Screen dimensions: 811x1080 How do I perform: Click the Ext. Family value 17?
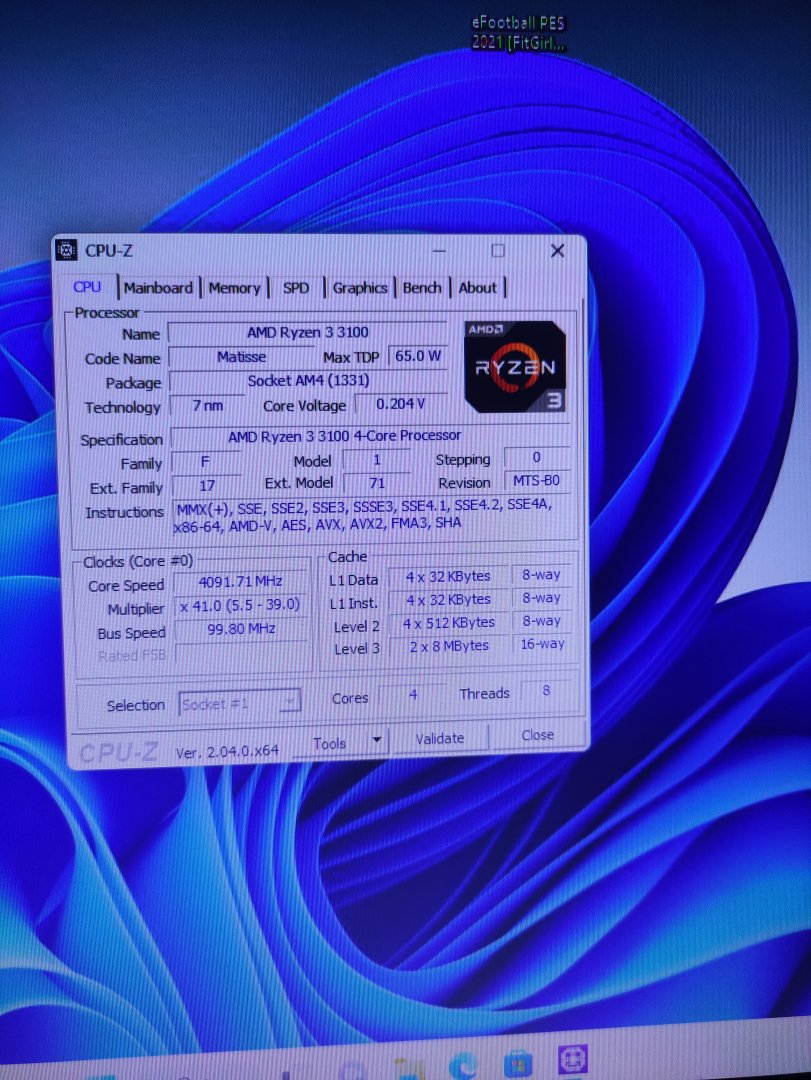click(207, 486)
